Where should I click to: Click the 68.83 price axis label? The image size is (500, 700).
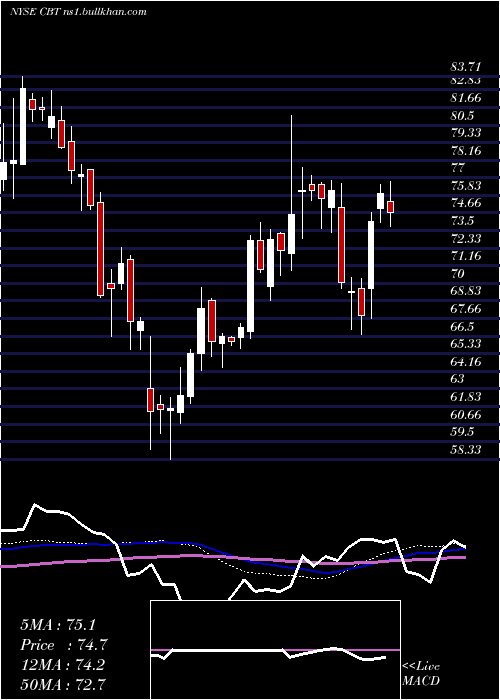point(466,291)
